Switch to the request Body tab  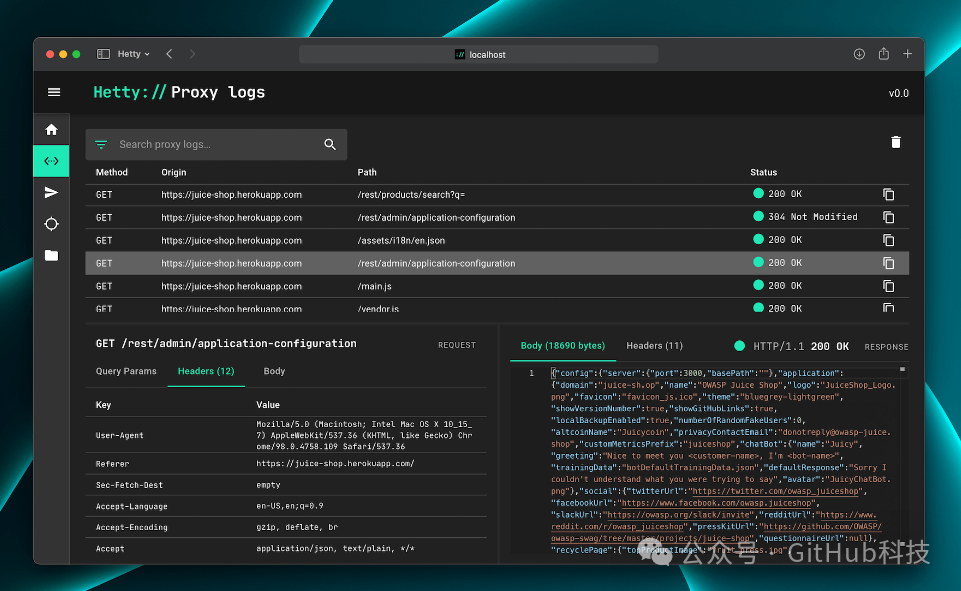pos(274,371)
